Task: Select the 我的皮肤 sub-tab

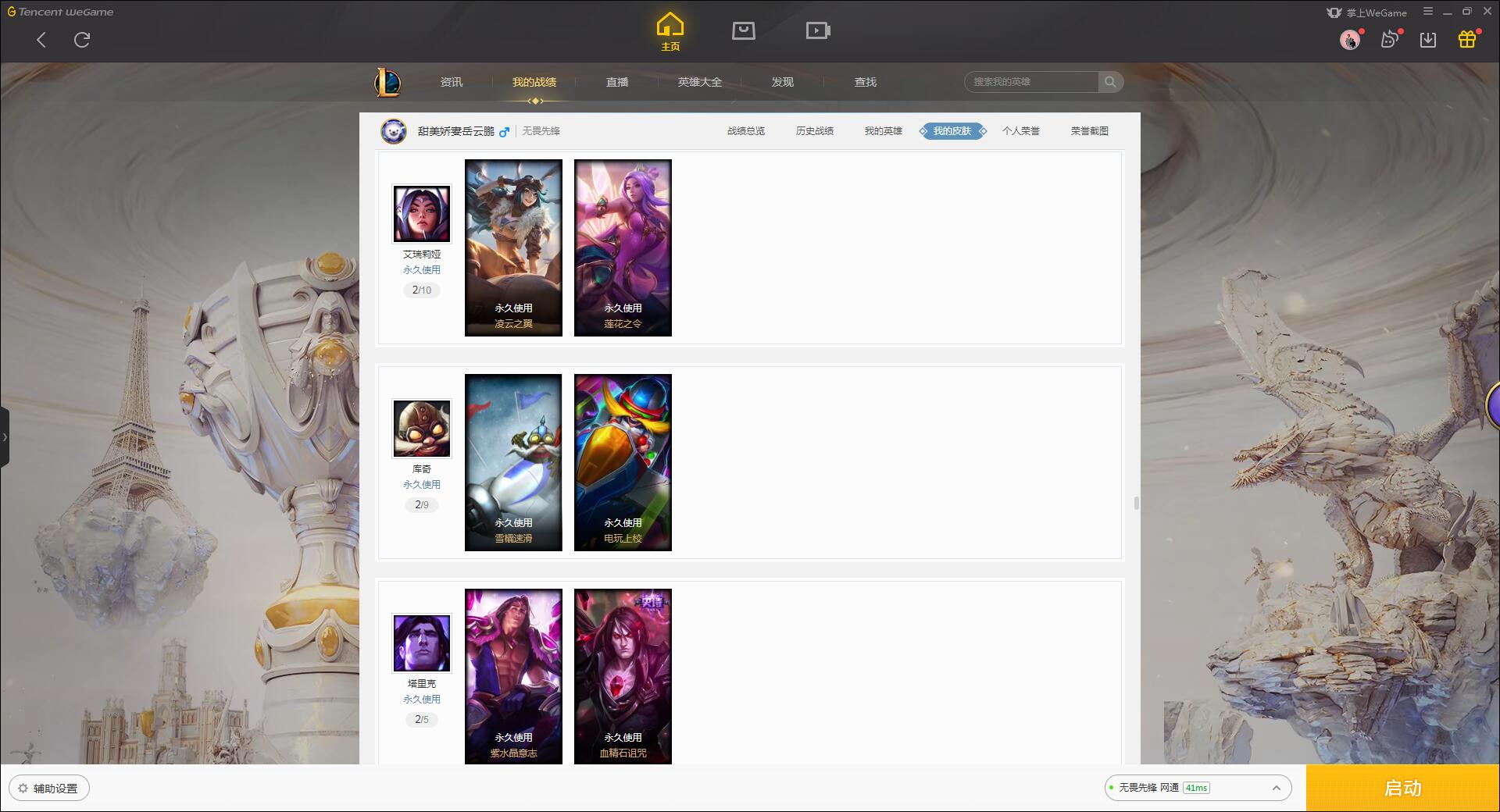Action: (x=952, y=131)
